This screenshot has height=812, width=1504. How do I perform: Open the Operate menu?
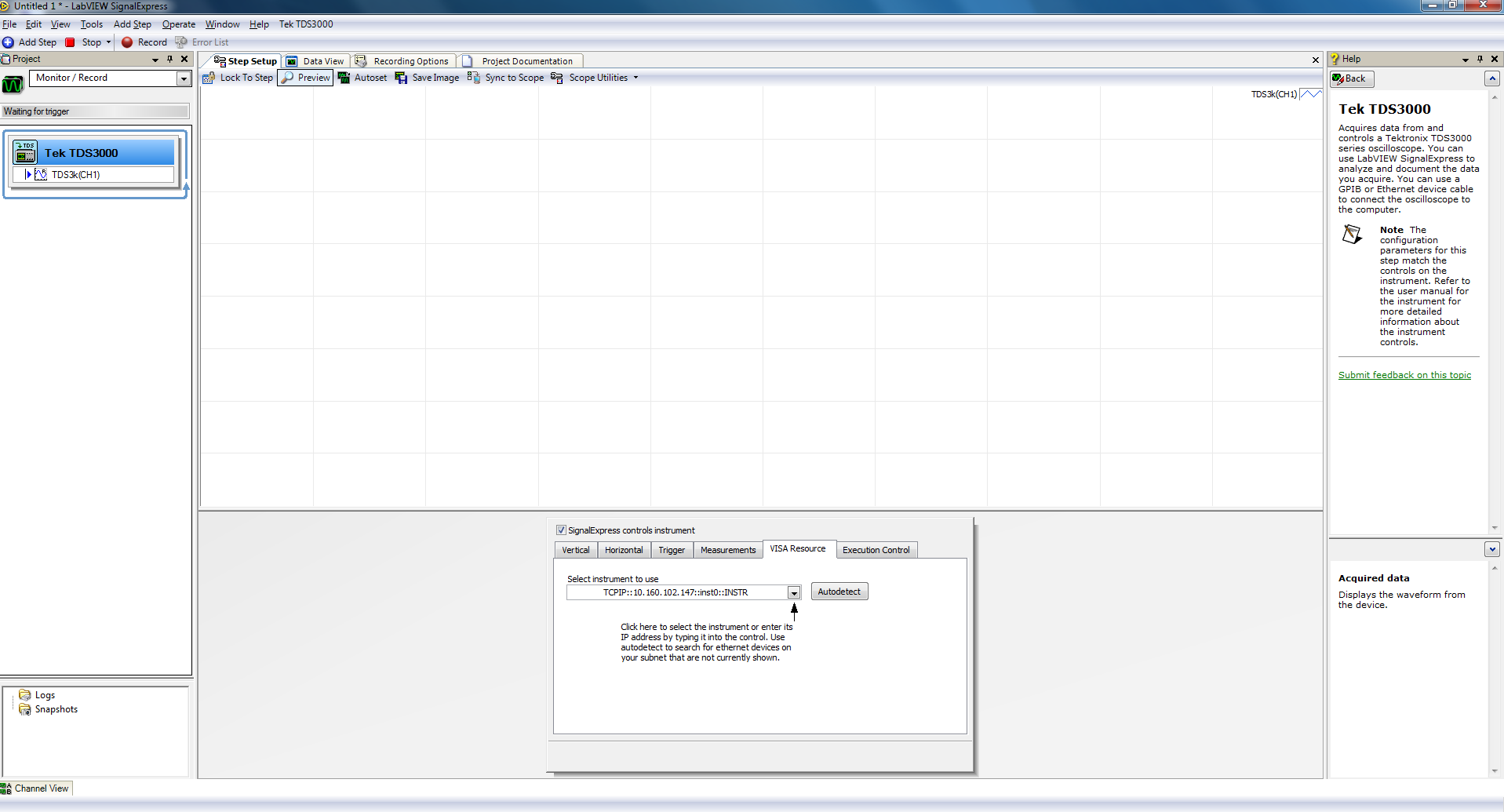[179, 24]
